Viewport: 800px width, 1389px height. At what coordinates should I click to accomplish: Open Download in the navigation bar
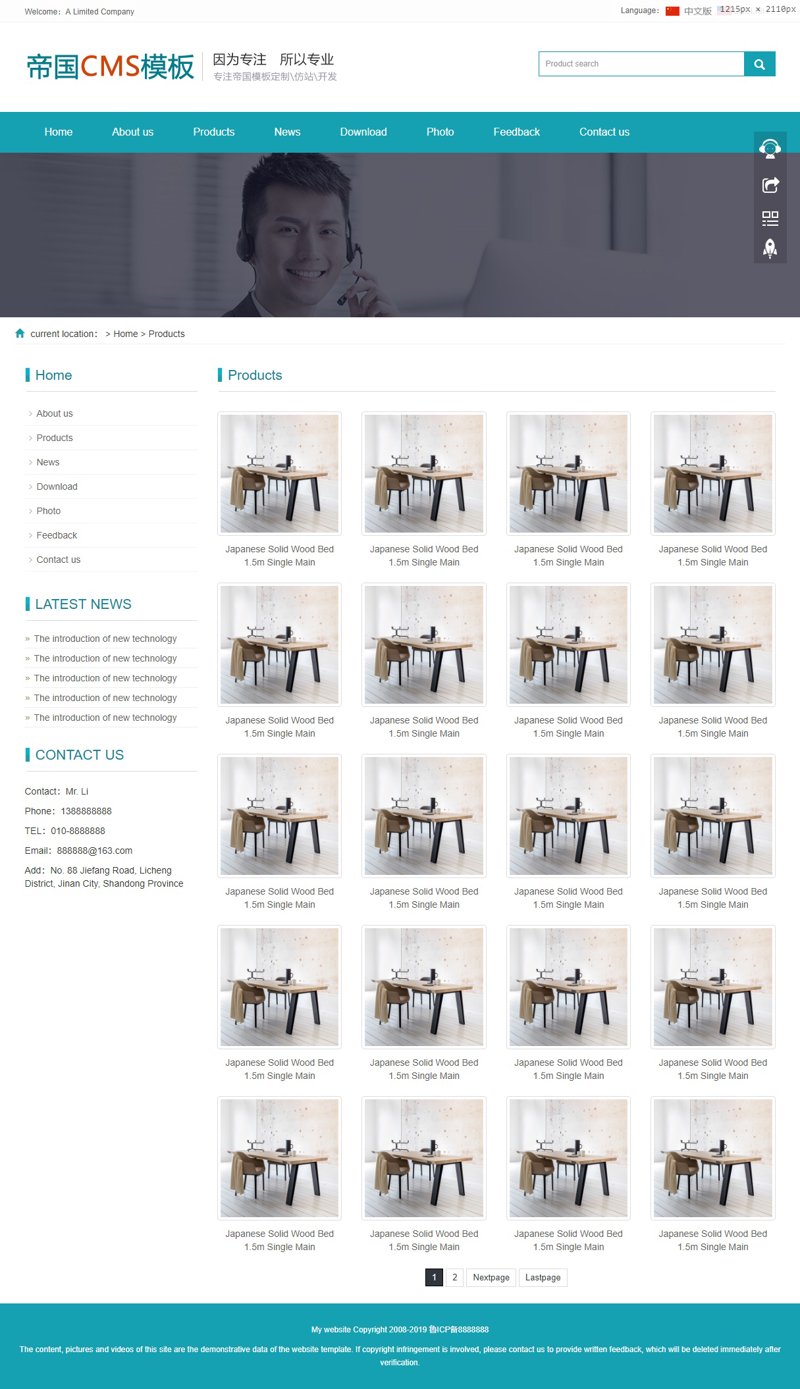(363, 132)
